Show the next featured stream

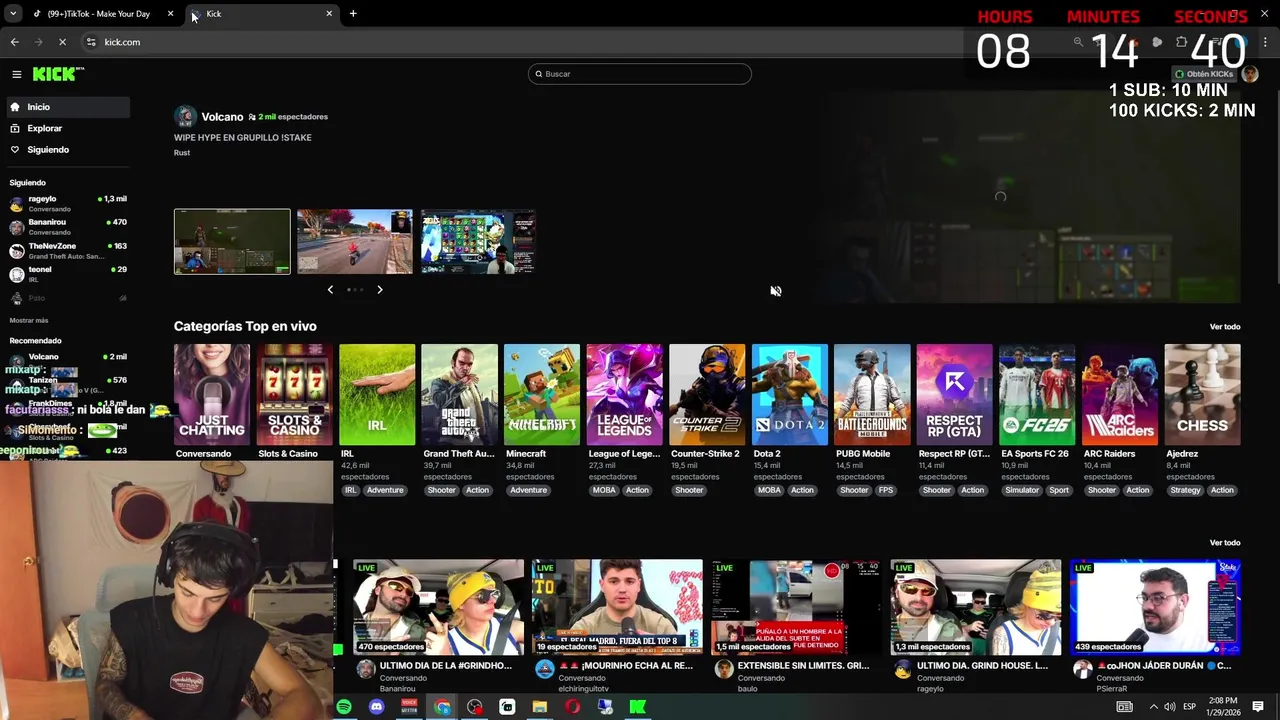click(x=380, y=290)
